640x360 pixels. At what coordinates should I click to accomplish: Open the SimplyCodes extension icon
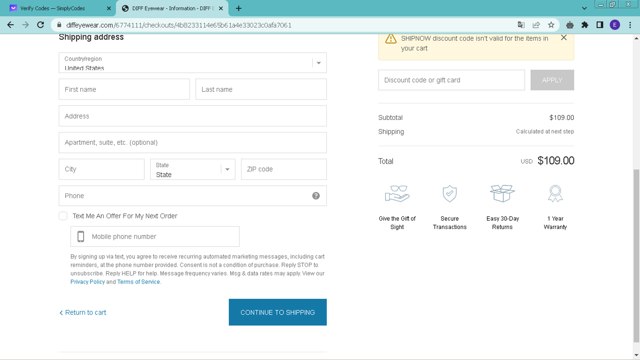tap(570, 25)
